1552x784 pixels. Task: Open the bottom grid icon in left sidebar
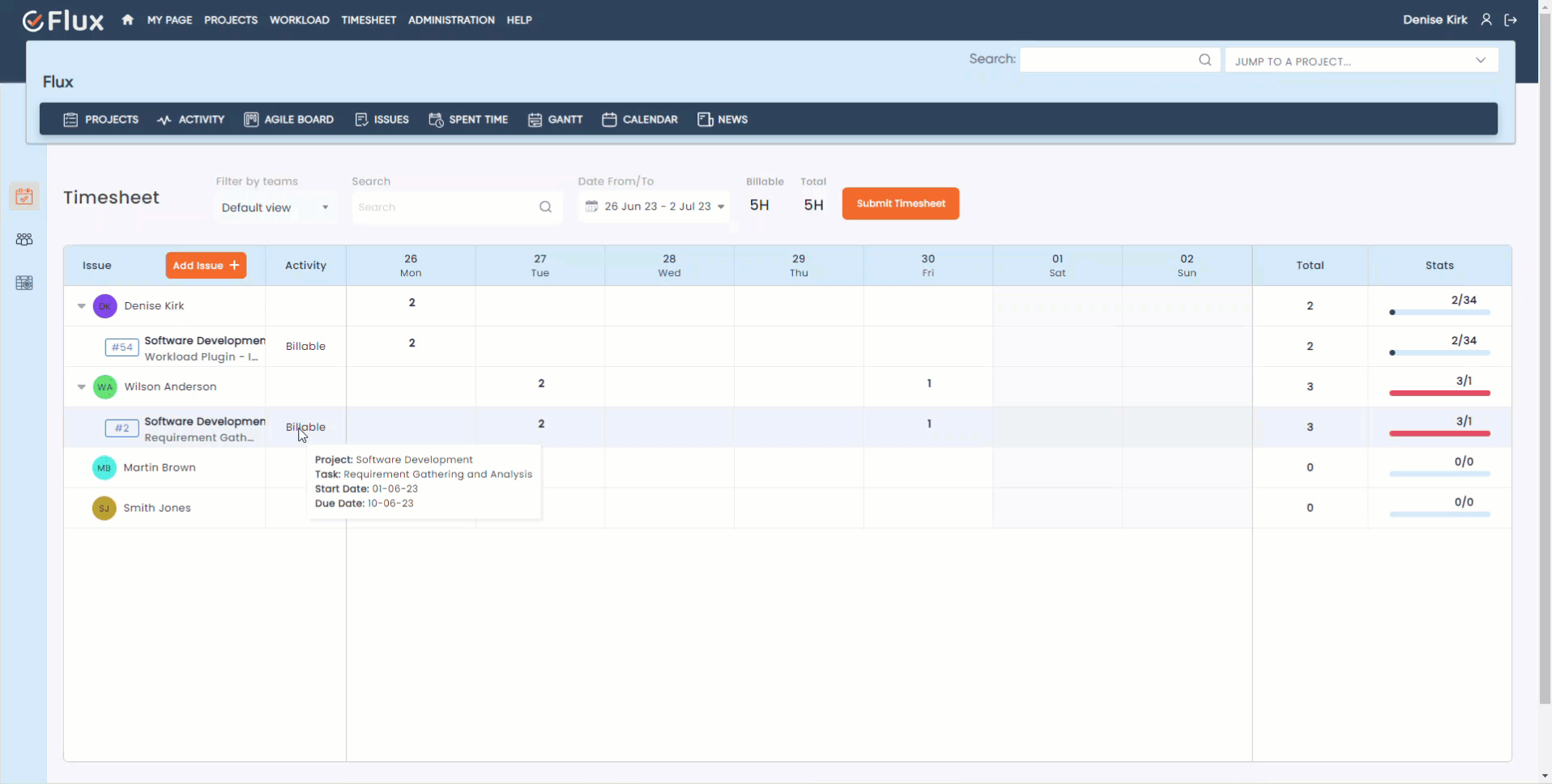(x=24, y=283)
